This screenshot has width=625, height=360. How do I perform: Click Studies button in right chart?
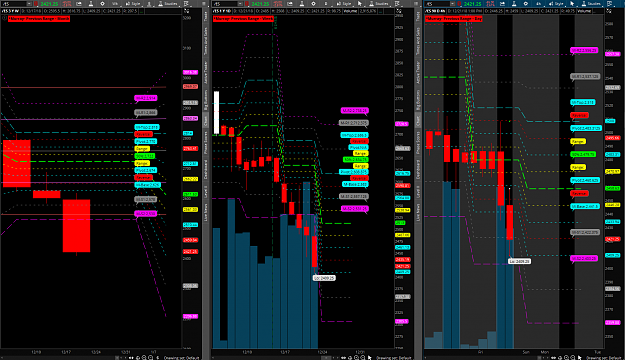(591, 4)
